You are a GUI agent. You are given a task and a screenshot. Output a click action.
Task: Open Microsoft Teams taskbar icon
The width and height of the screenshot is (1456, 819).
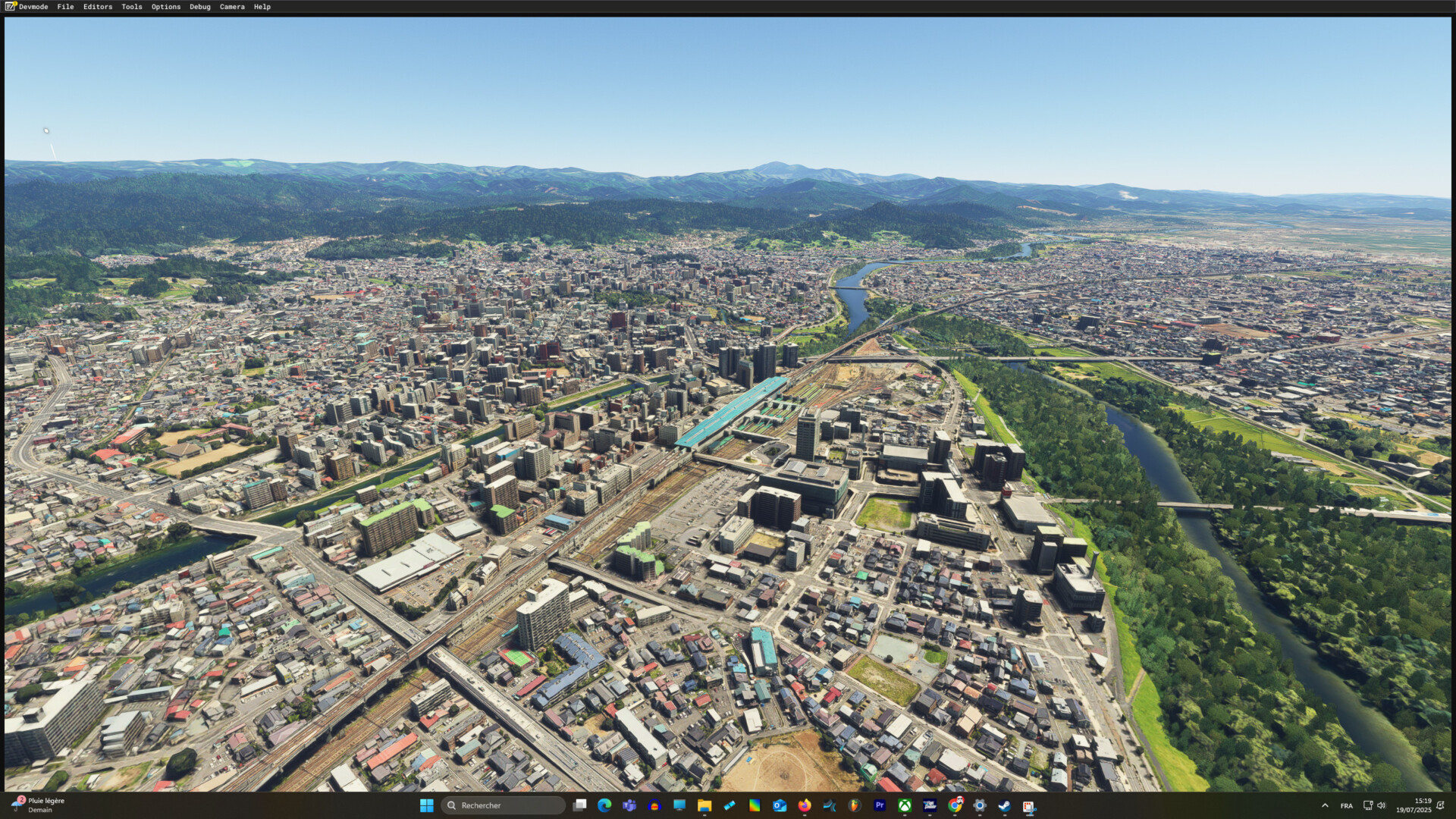coord(629,805)
